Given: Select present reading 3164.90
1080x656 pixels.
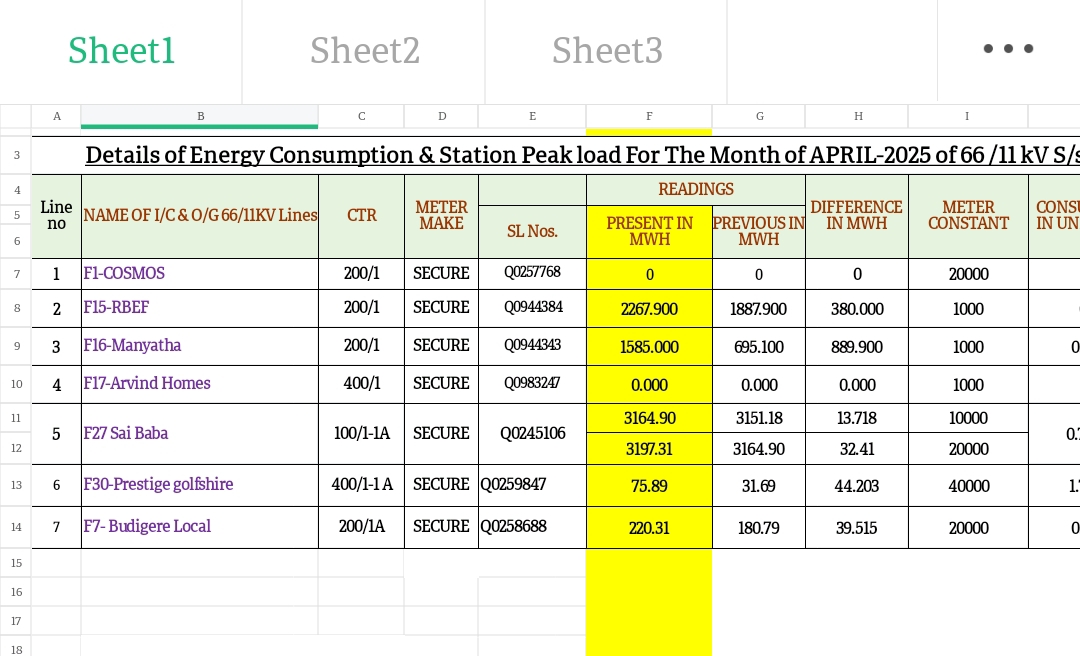Looking at the screenshot, I should coord(649,418).
